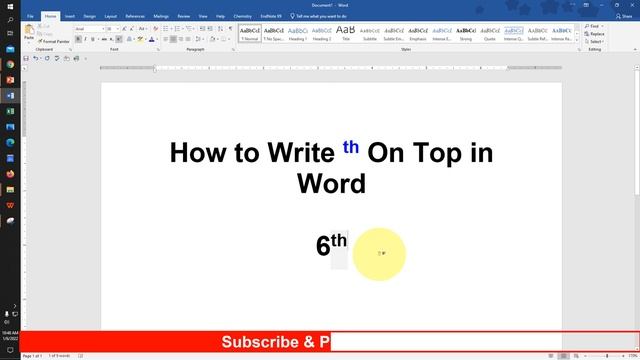
Task: Click the Sort icon
Action: pyautogui.click(x=220, y=29)
